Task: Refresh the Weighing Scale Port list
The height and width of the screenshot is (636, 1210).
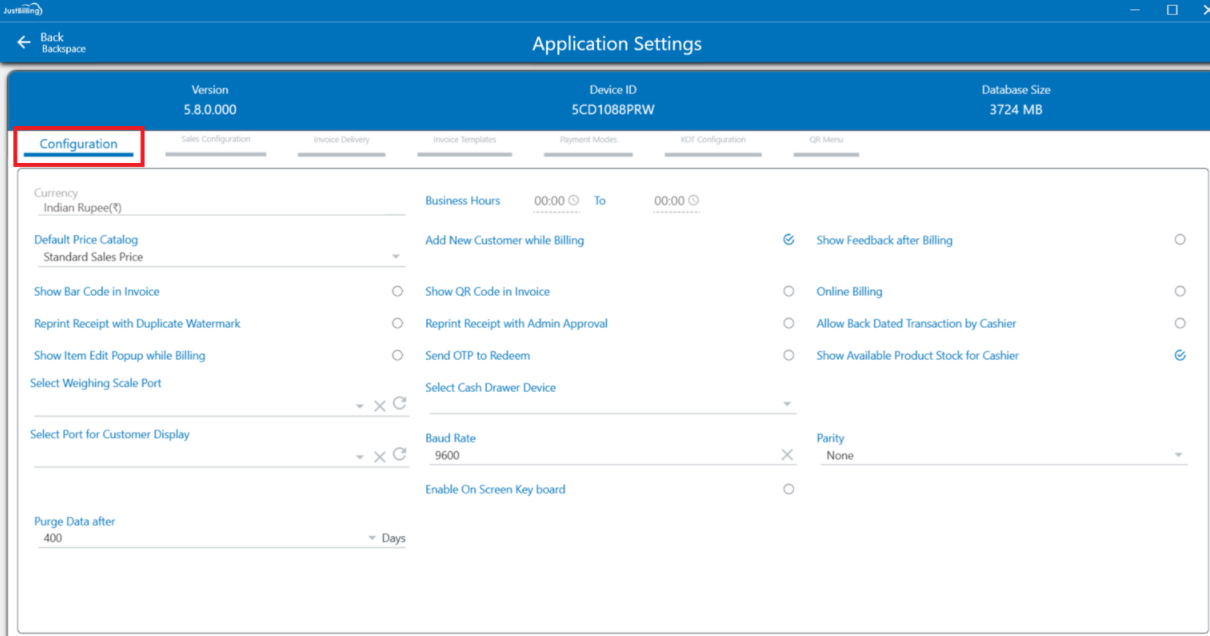Action: (399, 404)
